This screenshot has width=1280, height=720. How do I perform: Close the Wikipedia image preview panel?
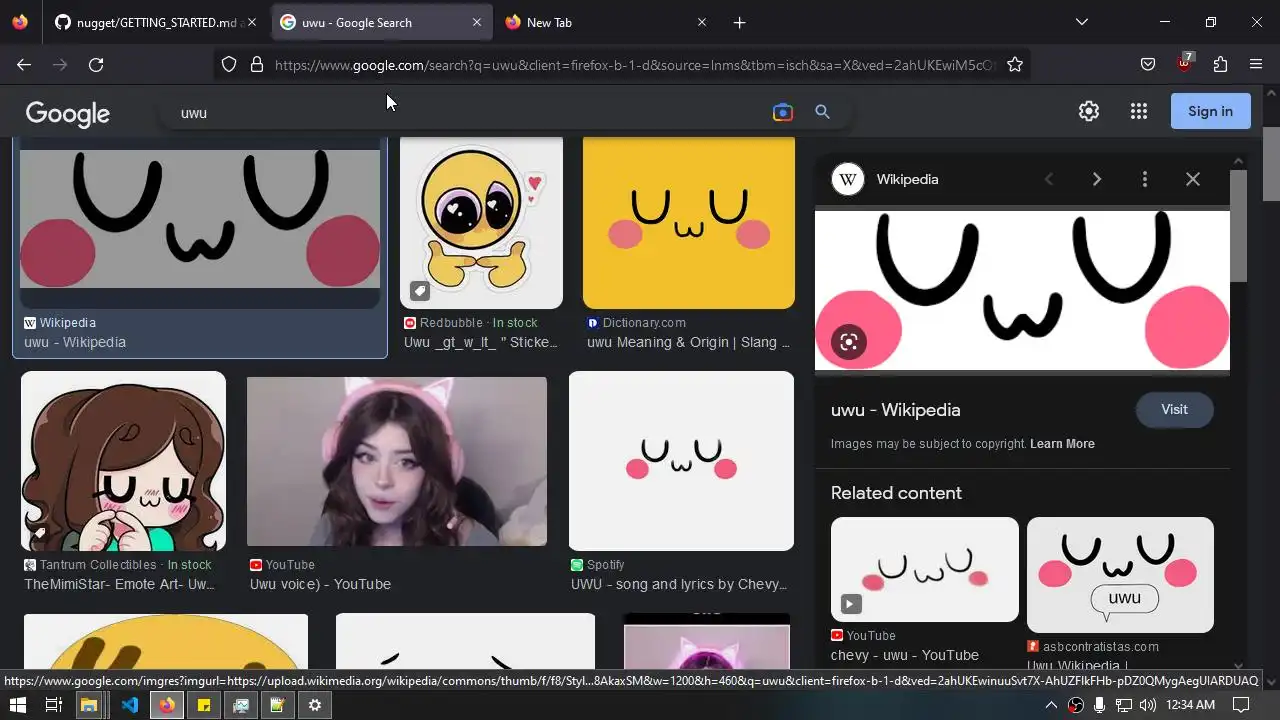(x=1193, y=179)
